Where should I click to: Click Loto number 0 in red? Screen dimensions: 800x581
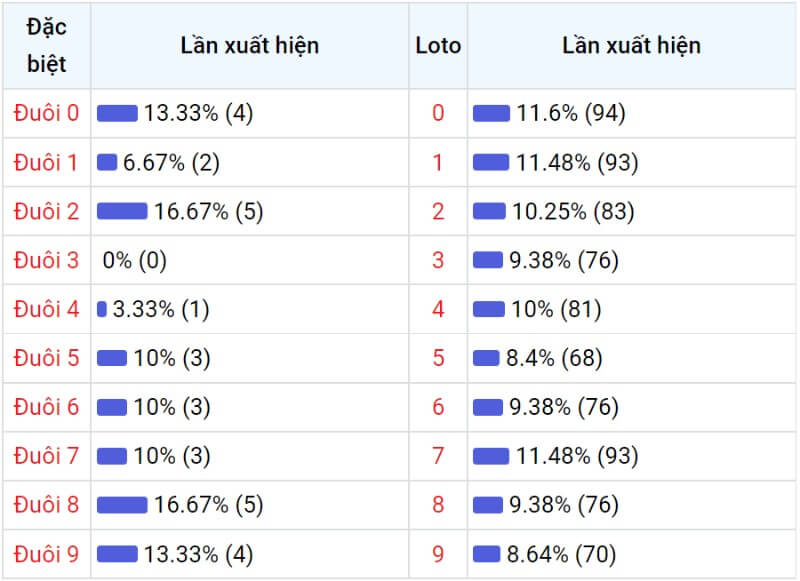pos(438,113)
